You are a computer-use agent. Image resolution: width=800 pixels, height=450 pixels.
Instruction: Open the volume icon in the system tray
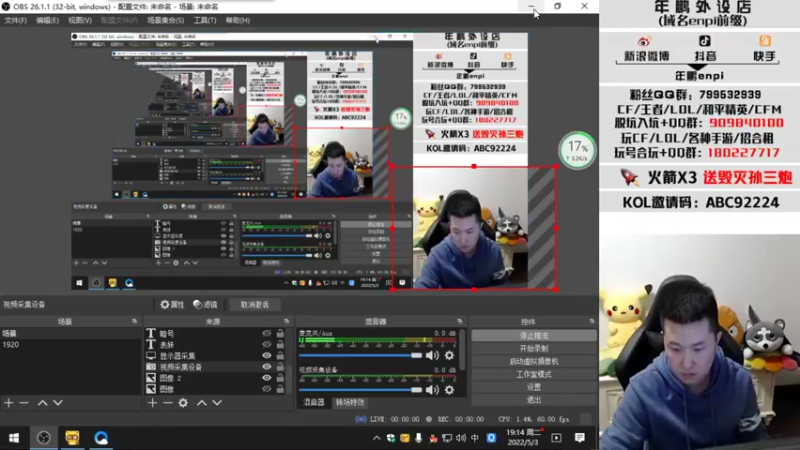[x=461, y=438]
